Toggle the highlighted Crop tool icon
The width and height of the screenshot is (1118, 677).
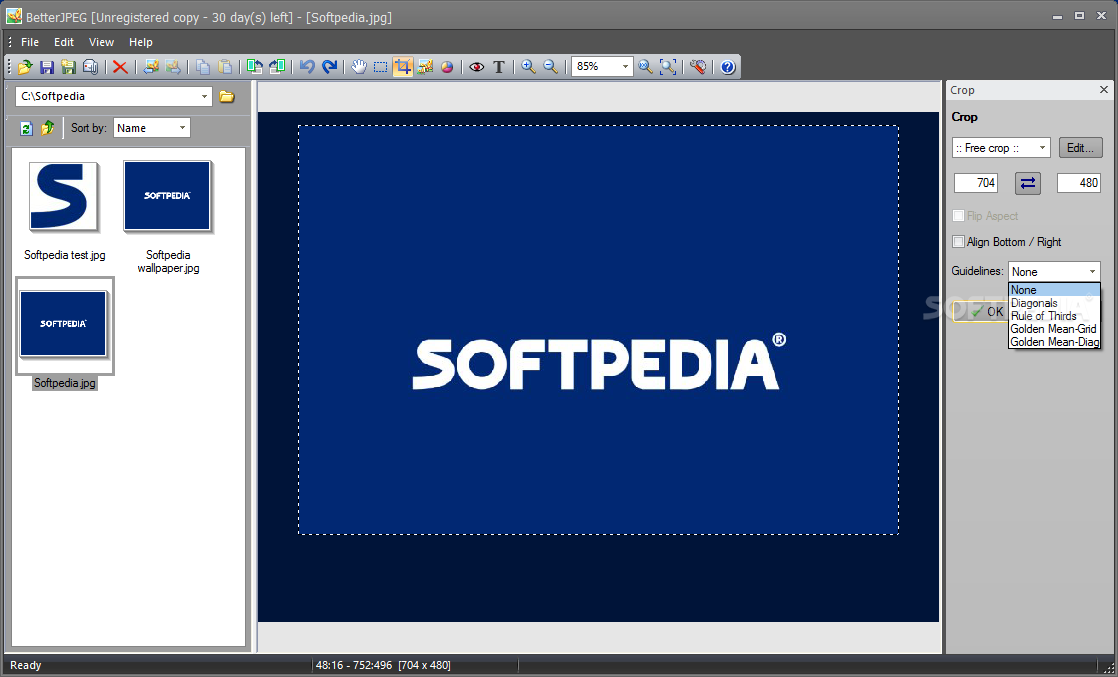point(403,67)
